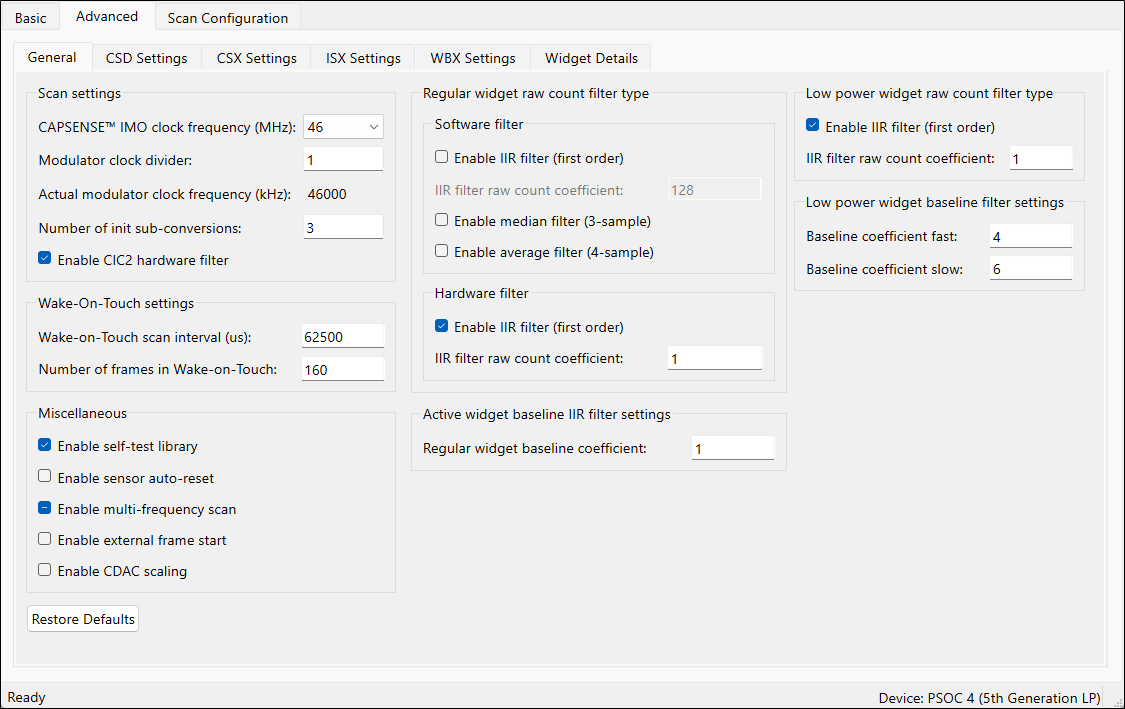Go to the Scan Configuration tab
Screen dimensions: 1125x709
[227, 18]
